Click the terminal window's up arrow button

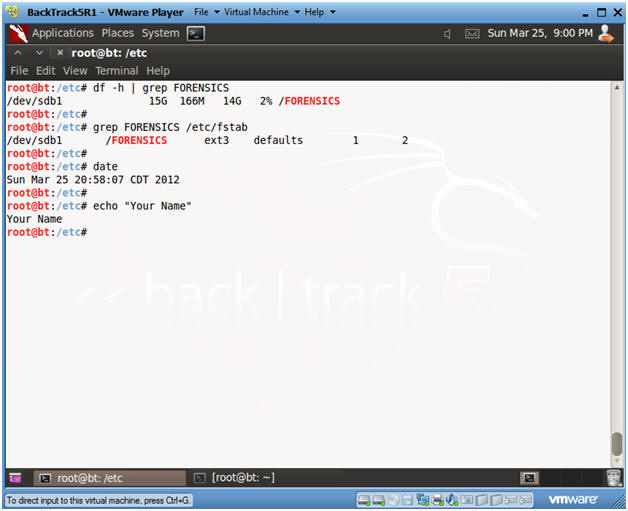pos(18,52)
